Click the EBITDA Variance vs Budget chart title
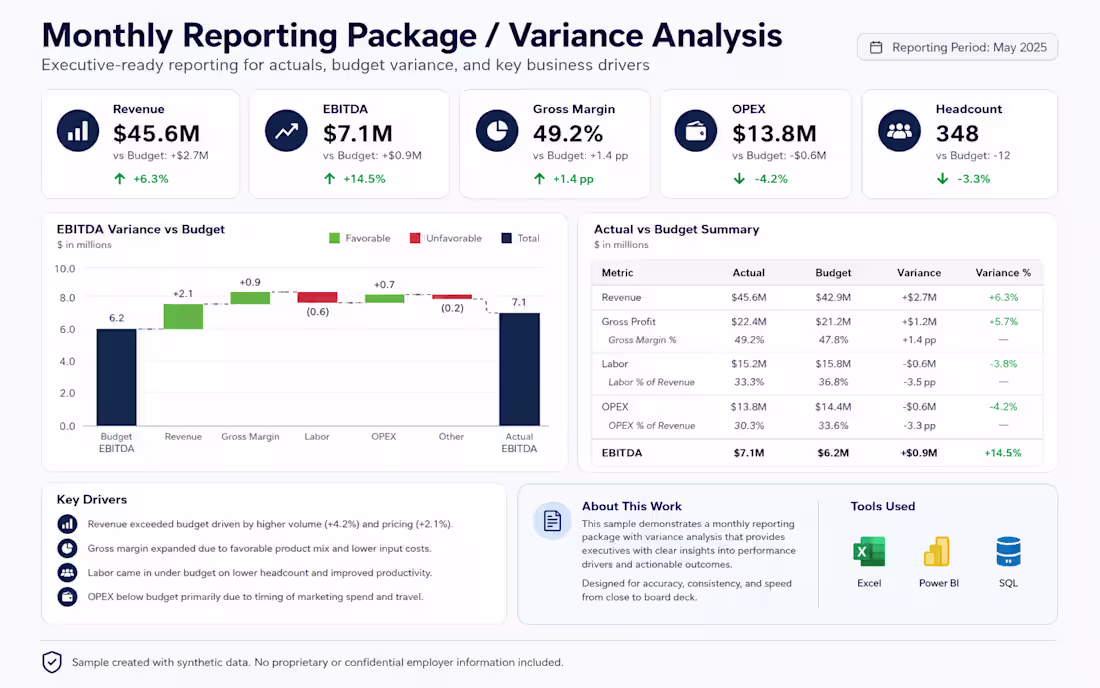Viewport: 1100px width, 688px height. click(x=140, y=229)
